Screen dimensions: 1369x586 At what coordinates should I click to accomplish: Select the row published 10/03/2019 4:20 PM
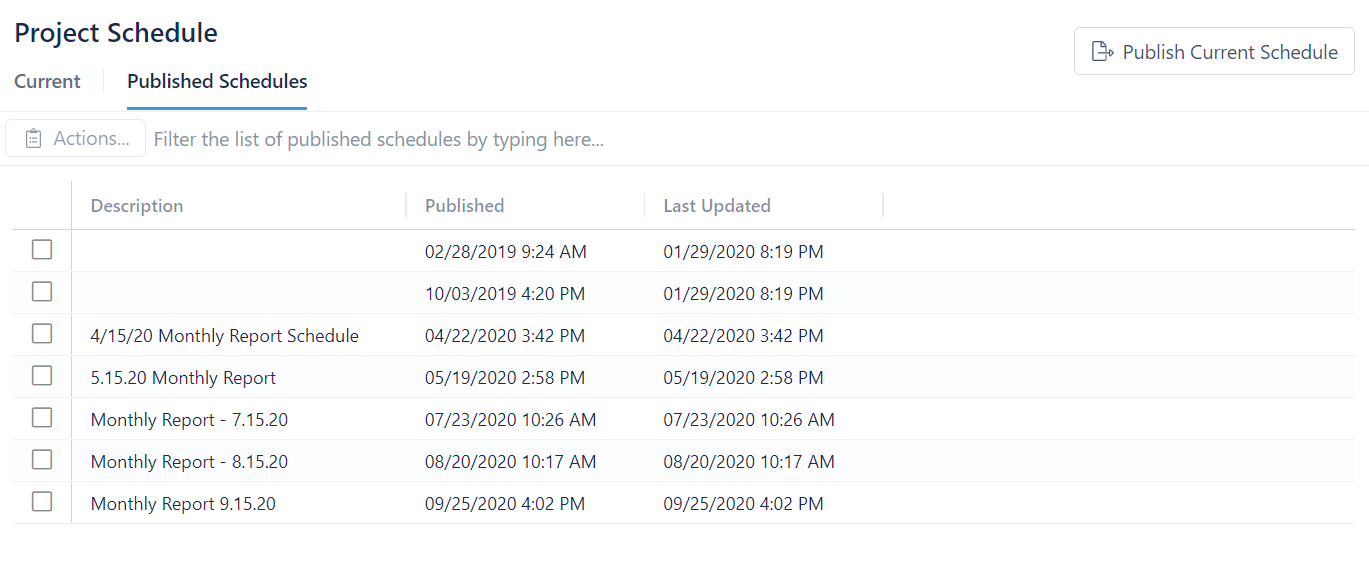pyautogui.click(x=42, y=292)
